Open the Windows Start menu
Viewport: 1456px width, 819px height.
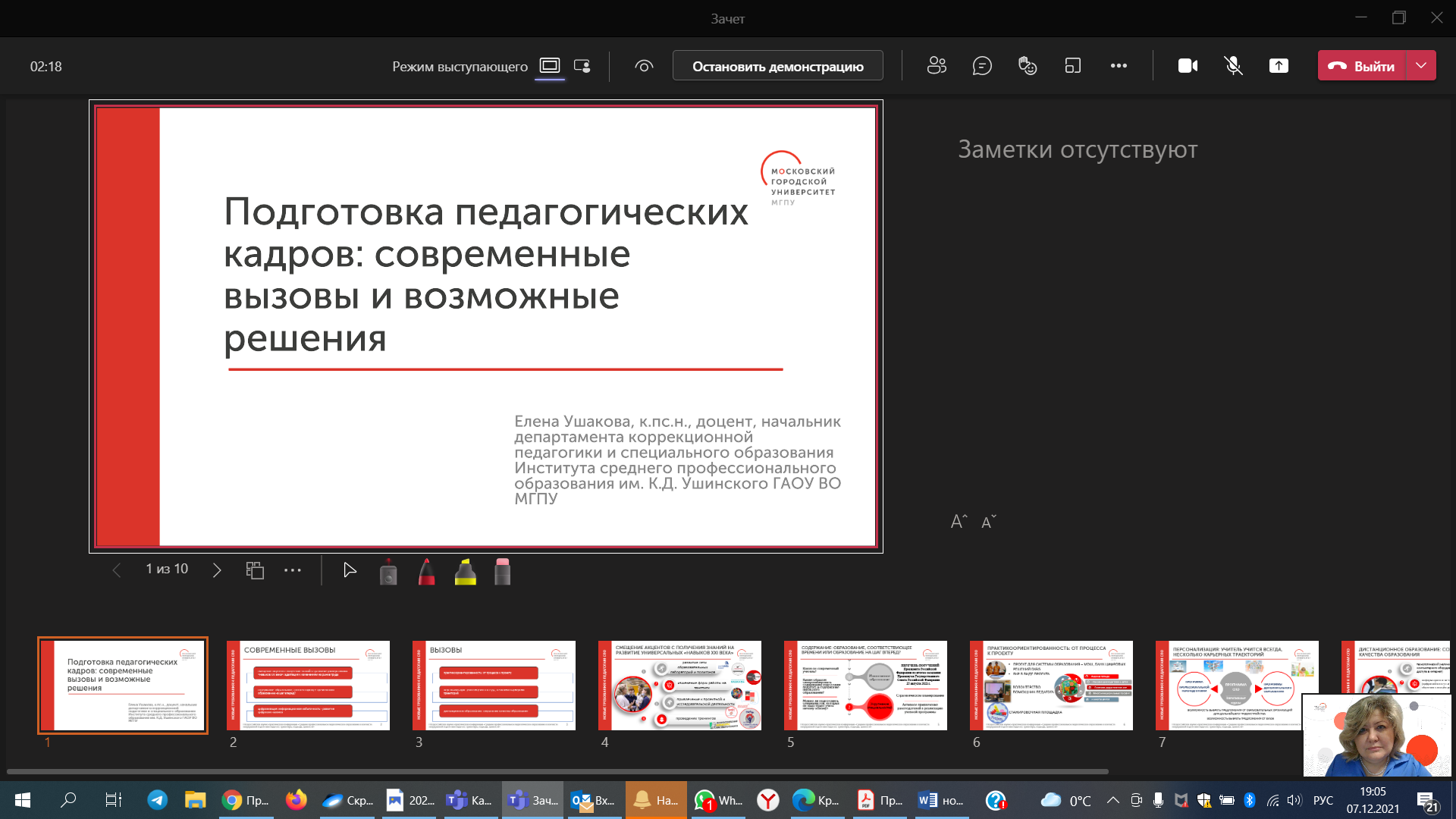point(22,800)
